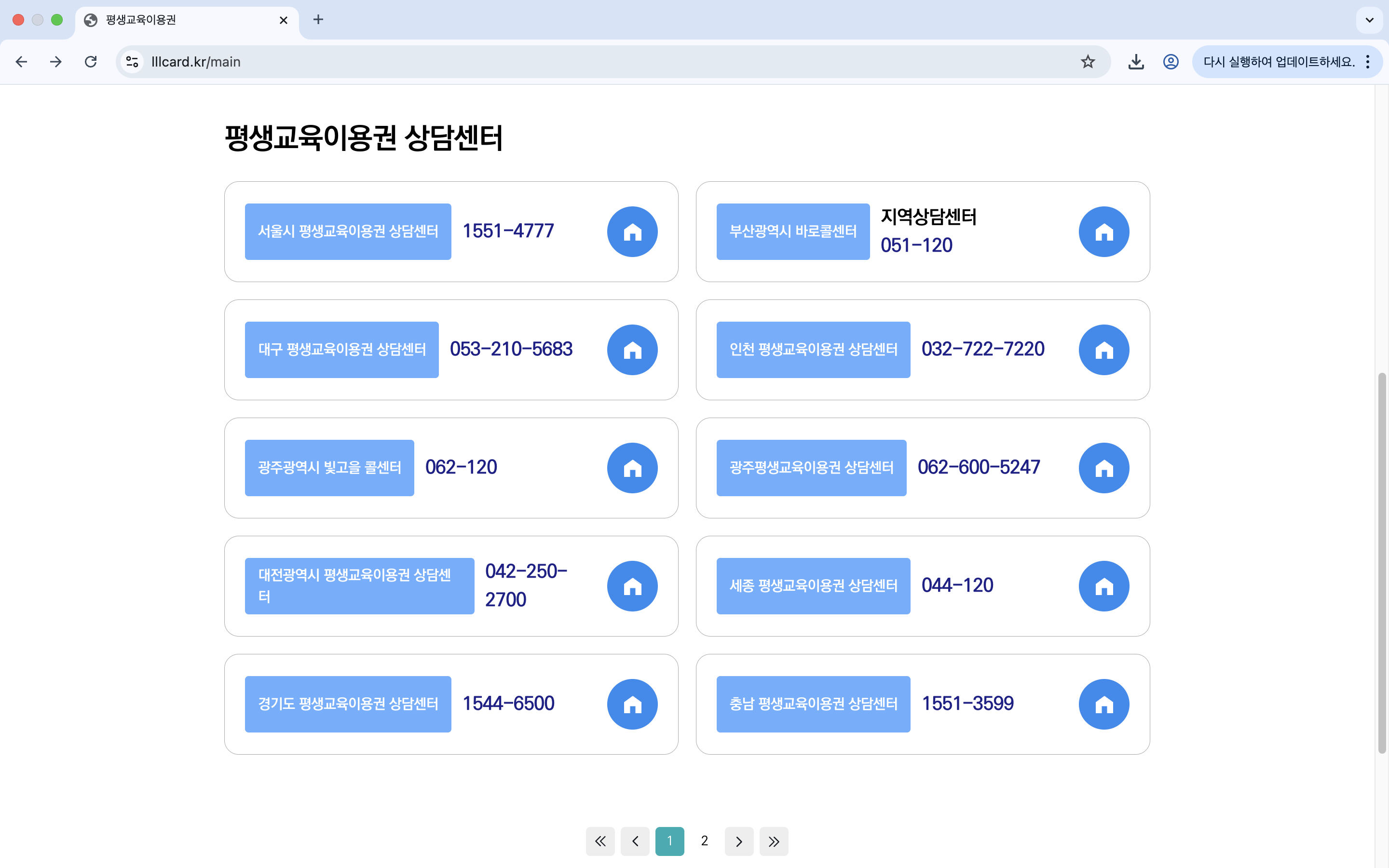Open 인천 평생교육이용권 상담센터 home icon
This screenshot has height=868, width=1389.
1103,350
